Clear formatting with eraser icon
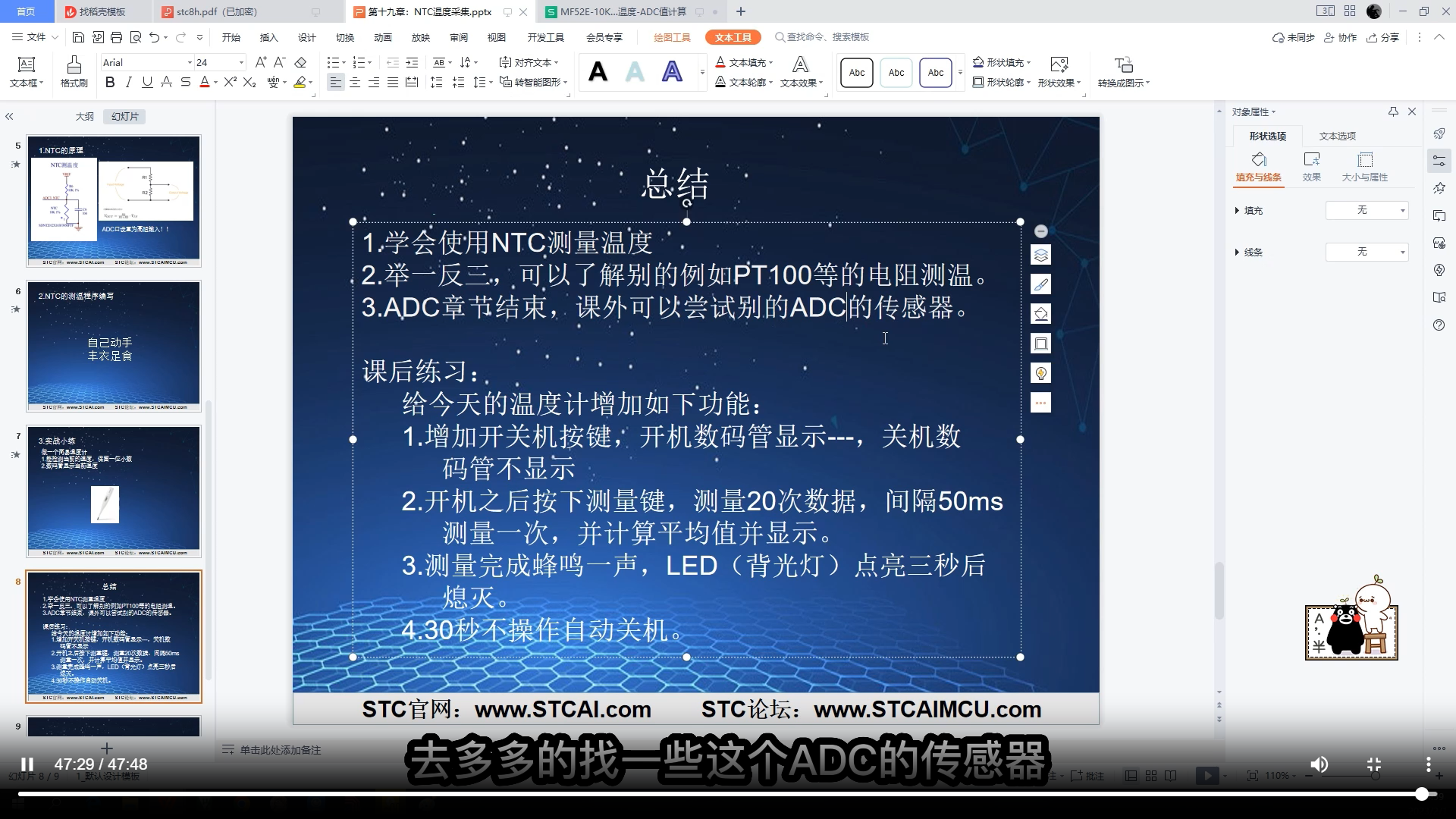Screen dimensions: 1456x819 [300, 62]
